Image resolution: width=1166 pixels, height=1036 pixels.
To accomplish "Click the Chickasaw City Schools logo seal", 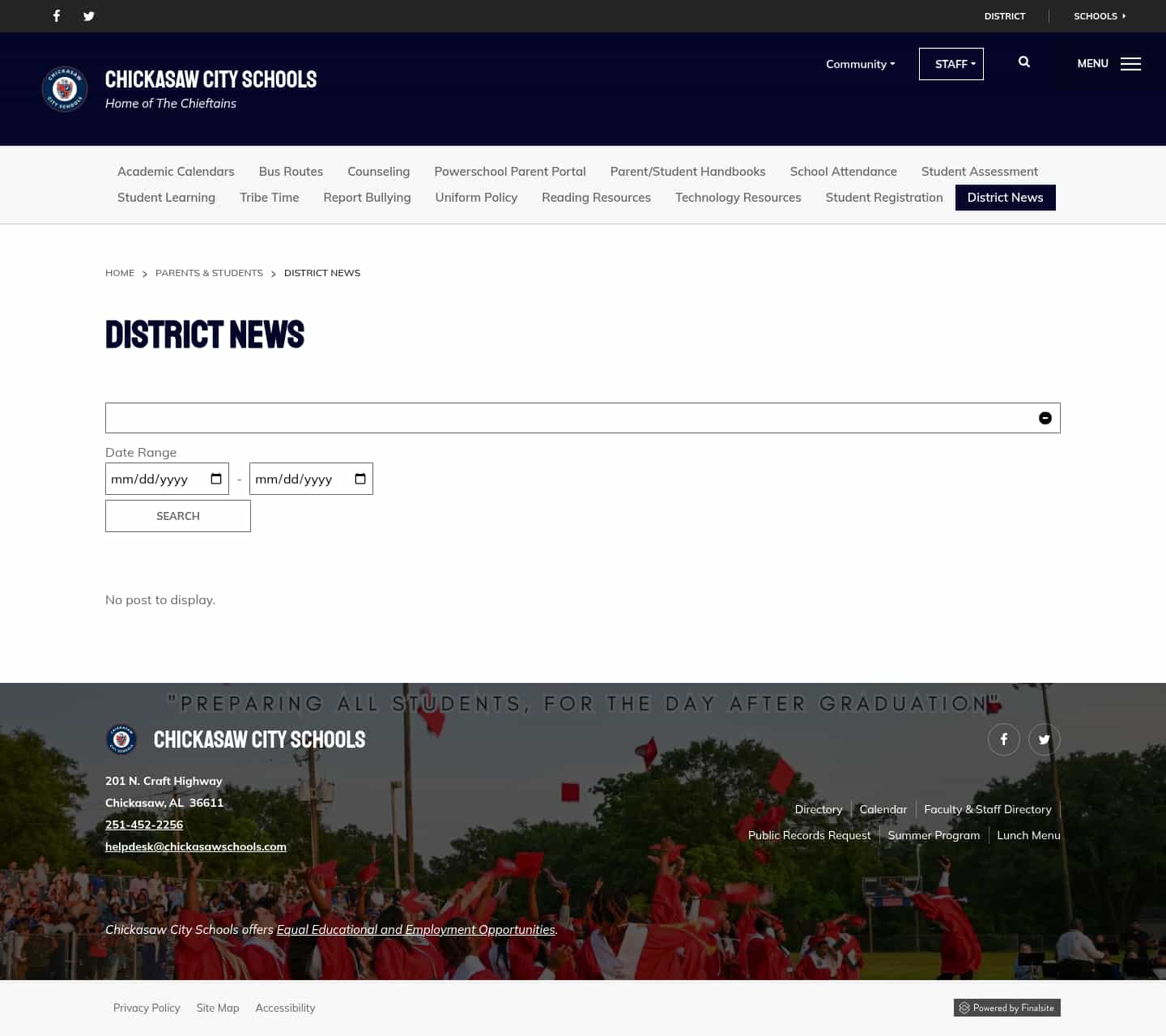I will point(64,88).
